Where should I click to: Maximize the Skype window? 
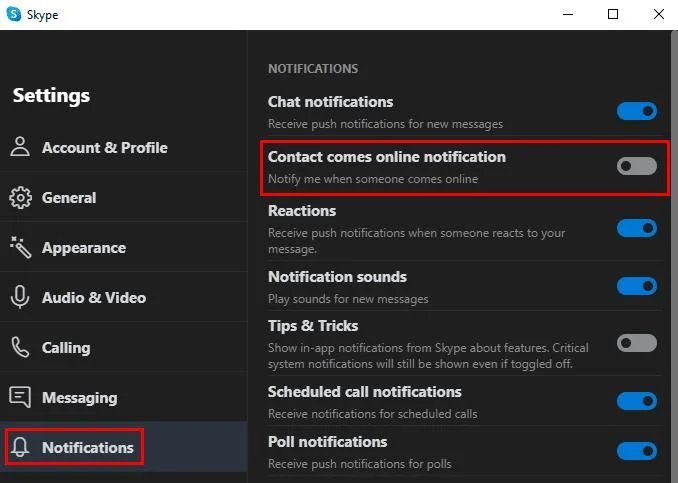pos(613,14)
